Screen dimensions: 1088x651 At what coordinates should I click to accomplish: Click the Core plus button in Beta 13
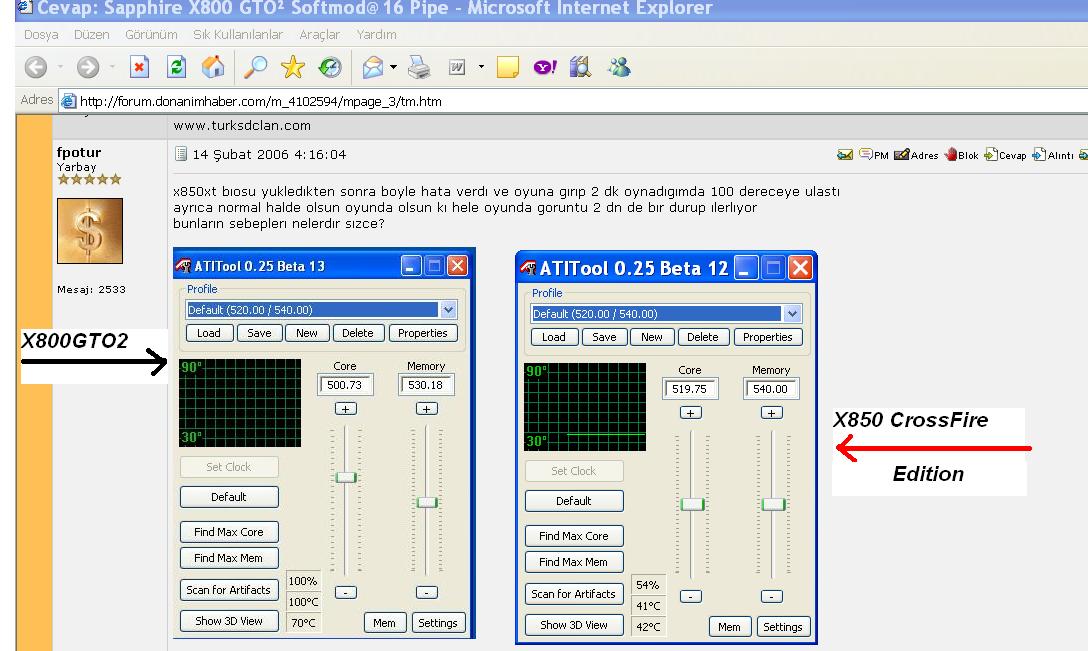click(346, 409)
